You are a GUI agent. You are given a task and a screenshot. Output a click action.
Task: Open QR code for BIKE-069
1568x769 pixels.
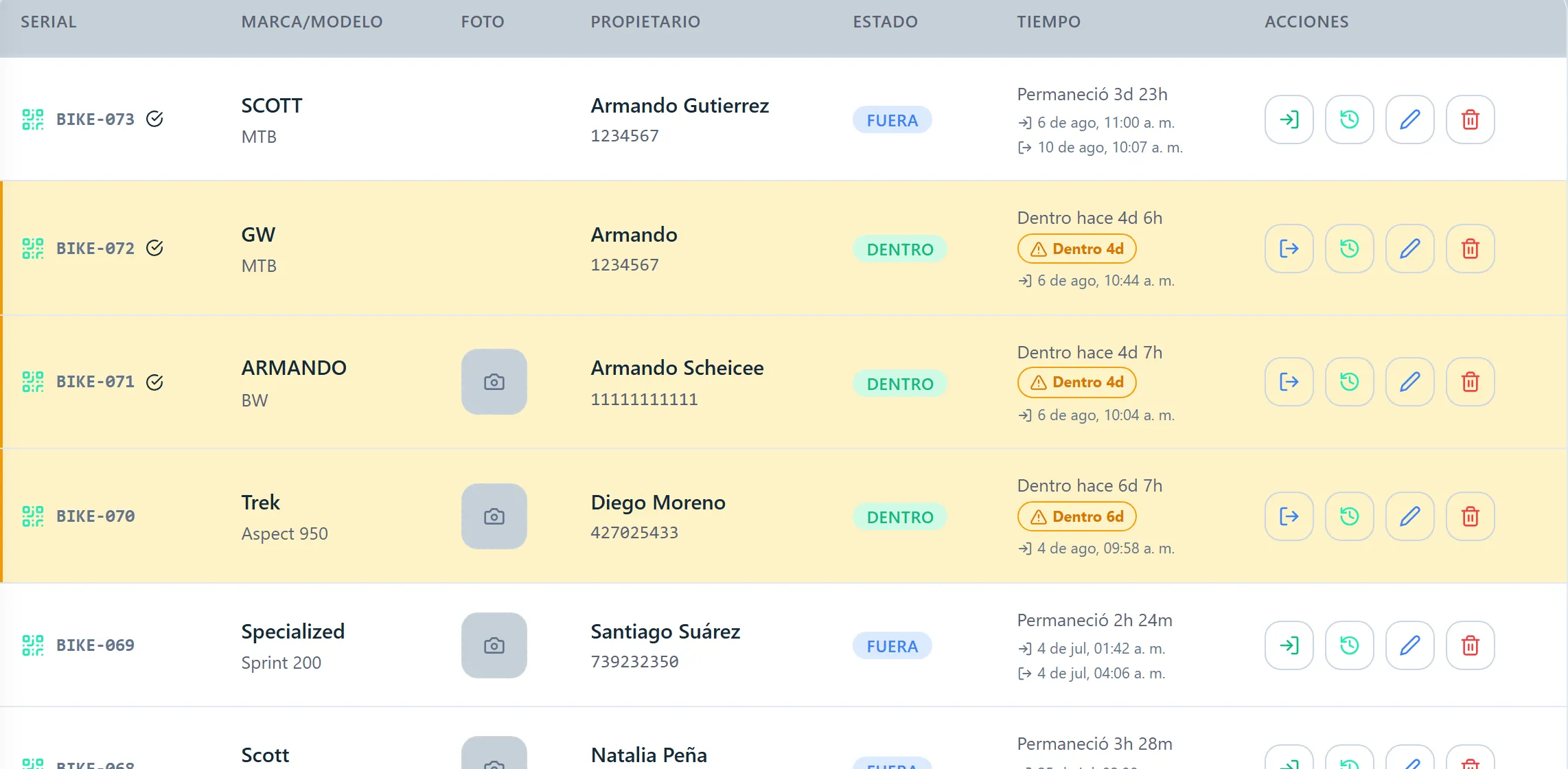click(32, 645)
